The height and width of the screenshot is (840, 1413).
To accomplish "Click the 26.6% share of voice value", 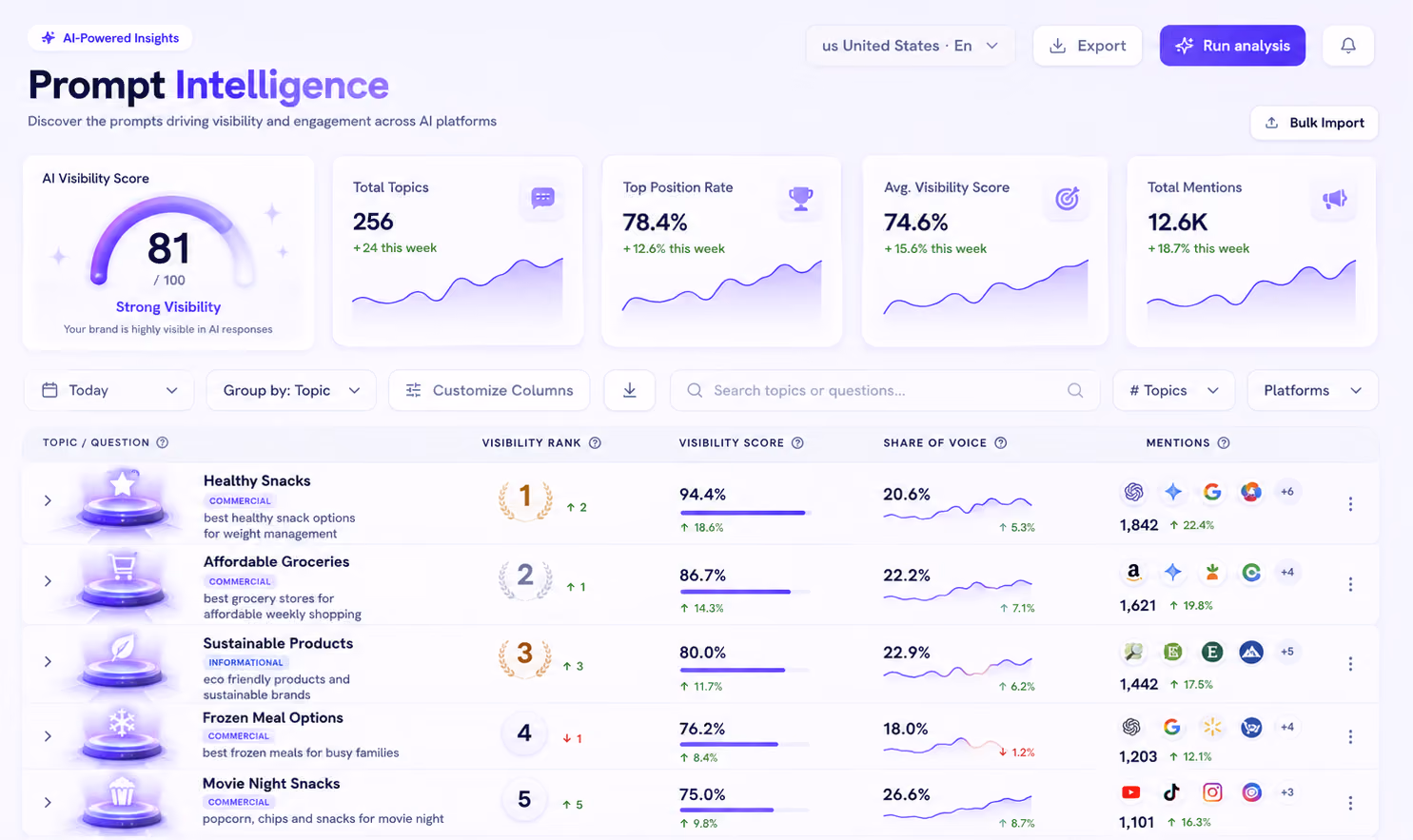I will click(x=906, y=794).
